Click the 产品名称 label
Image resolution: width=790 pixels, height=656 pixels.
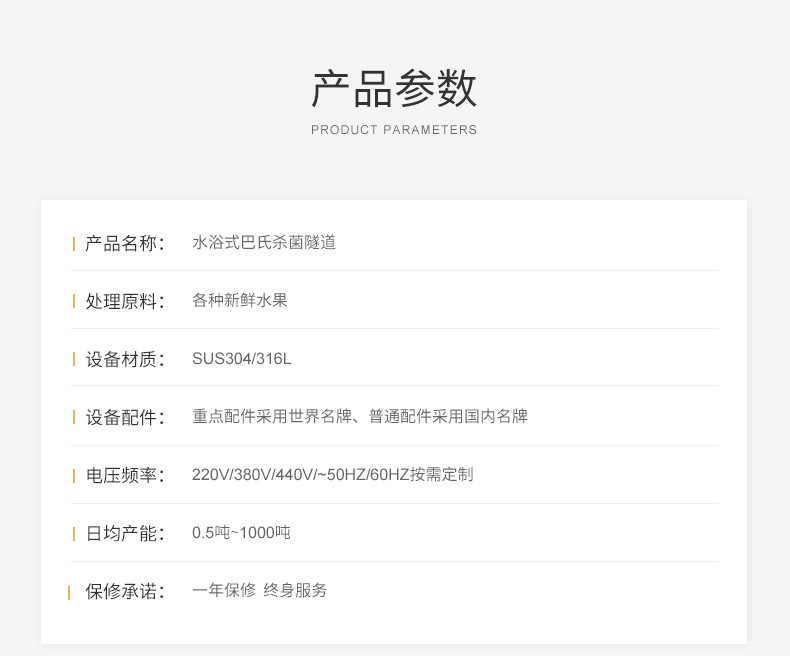coord(125,243)
